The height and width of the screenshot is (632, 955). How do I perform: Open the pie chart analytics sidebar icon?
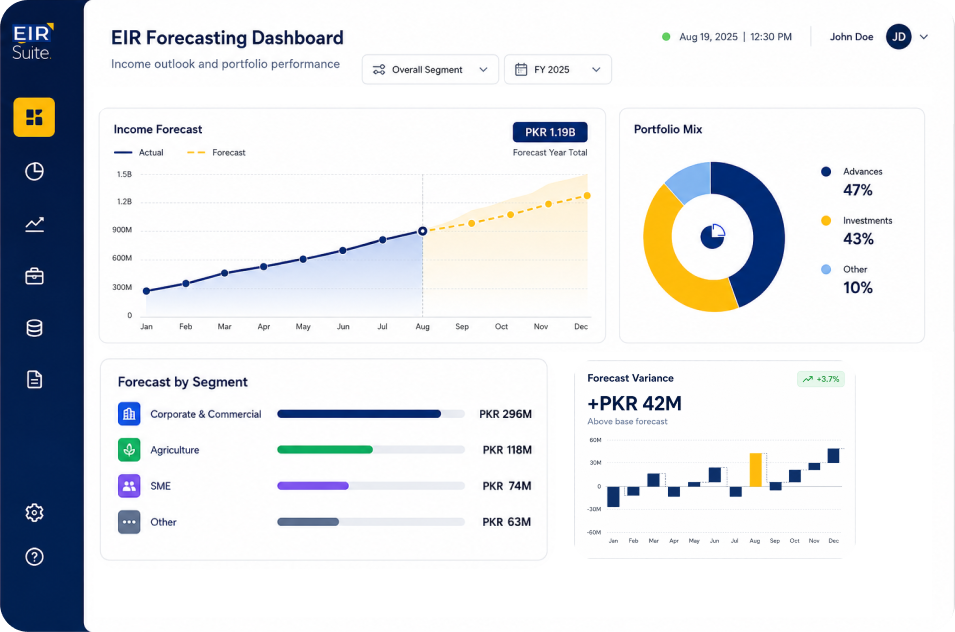[x=34, y=171]
